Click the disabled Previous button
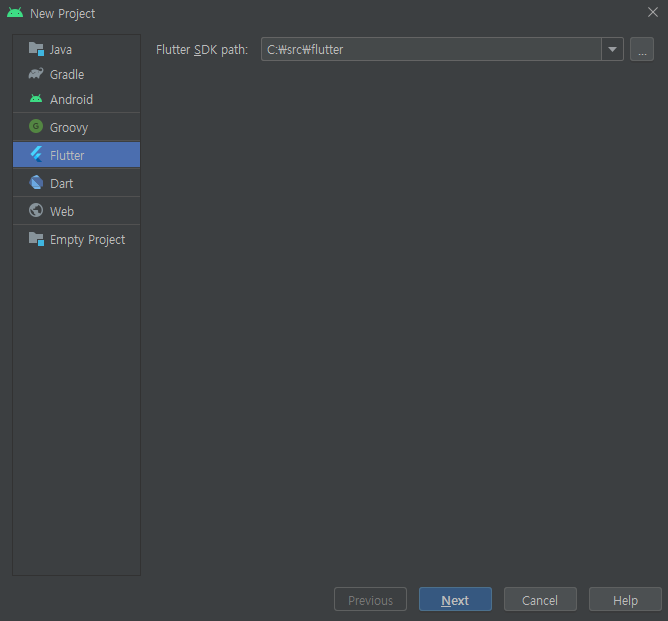Screen dimensions: 668x621 point(371,599)
